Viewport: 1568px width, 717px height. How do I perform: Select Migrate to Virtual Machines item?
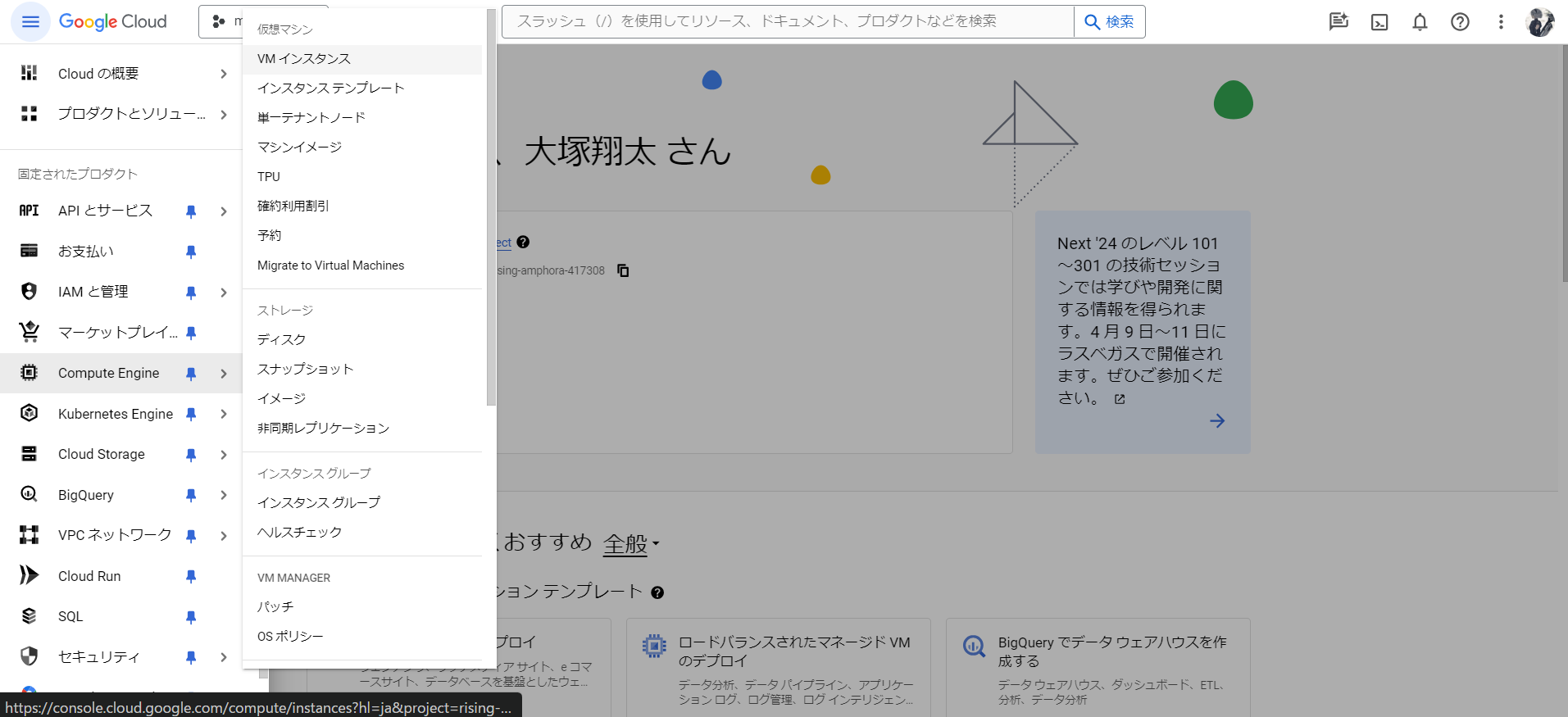tap(362, 265)
